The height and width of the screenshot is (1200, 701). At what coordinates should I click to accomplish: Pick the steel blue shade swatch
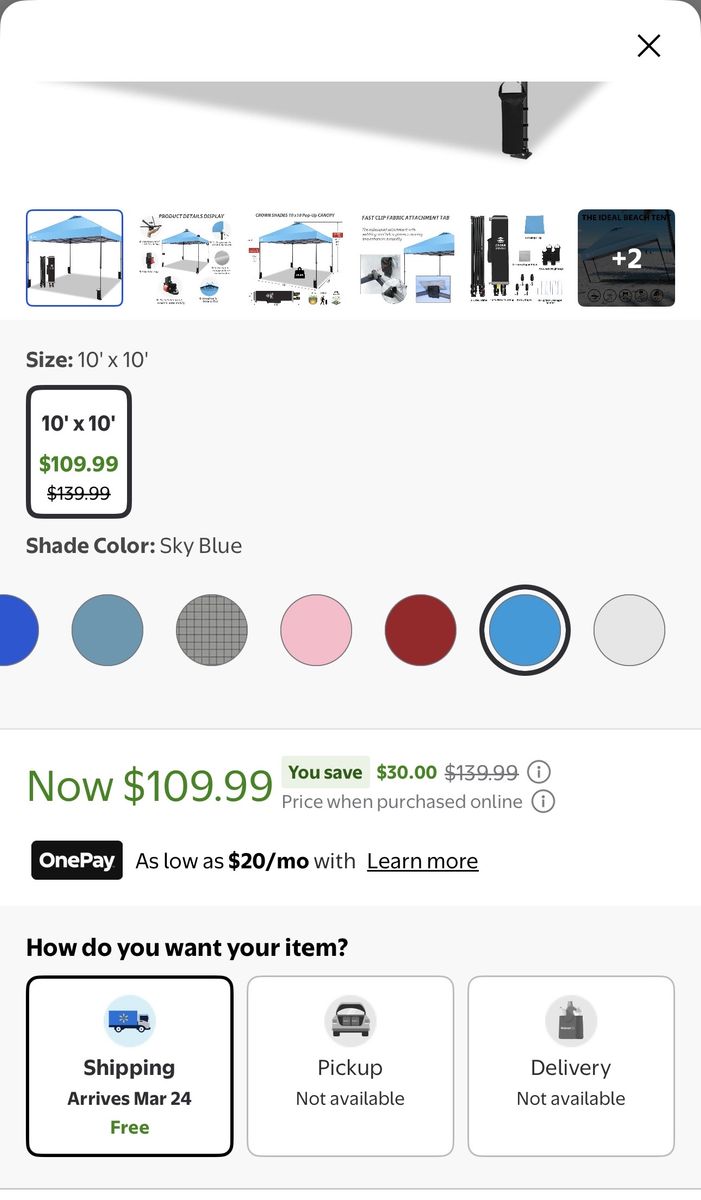click(107, 630)
